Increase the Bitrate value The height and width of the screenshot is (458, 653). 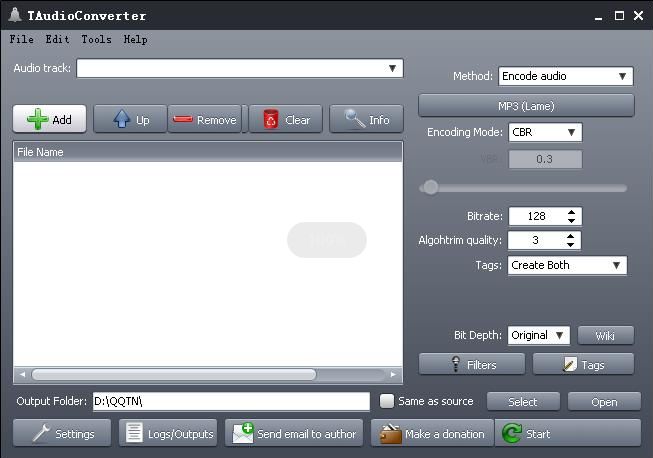[571, 212]
